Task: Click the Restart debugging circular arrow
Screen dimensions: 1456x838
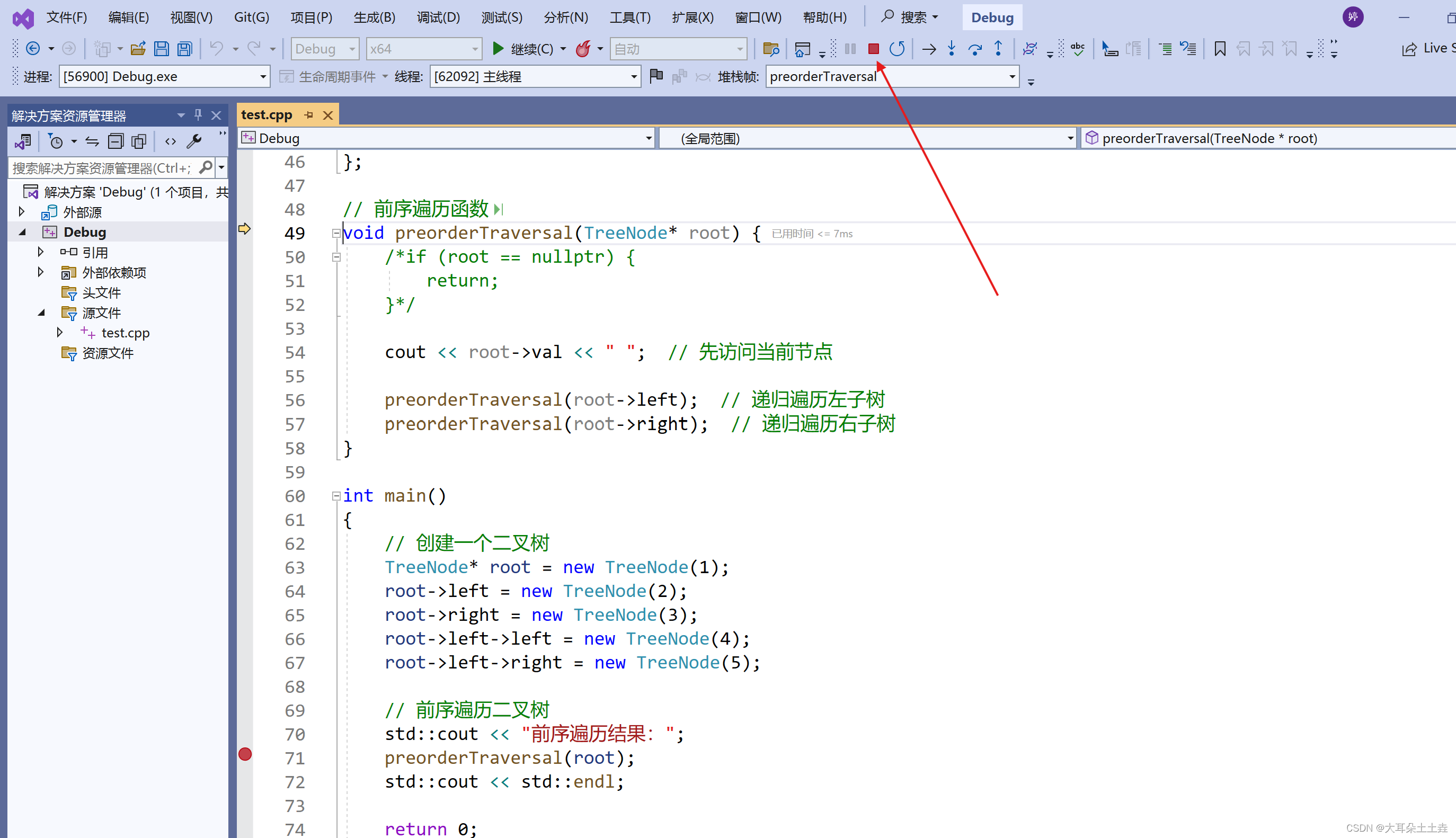Action: 896,49
